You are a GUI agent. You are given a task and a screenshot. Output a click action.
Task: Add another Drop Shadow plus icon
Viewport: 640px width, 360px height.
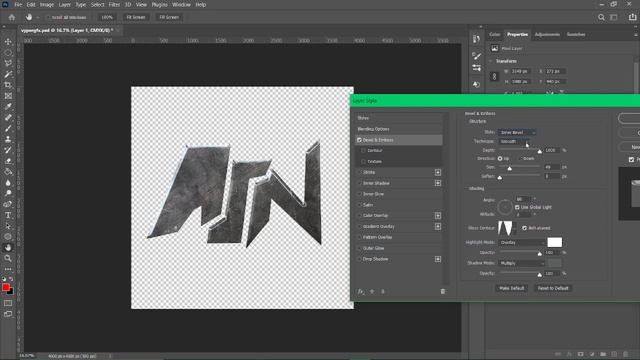pyautogui.click(x=438, y=259)
